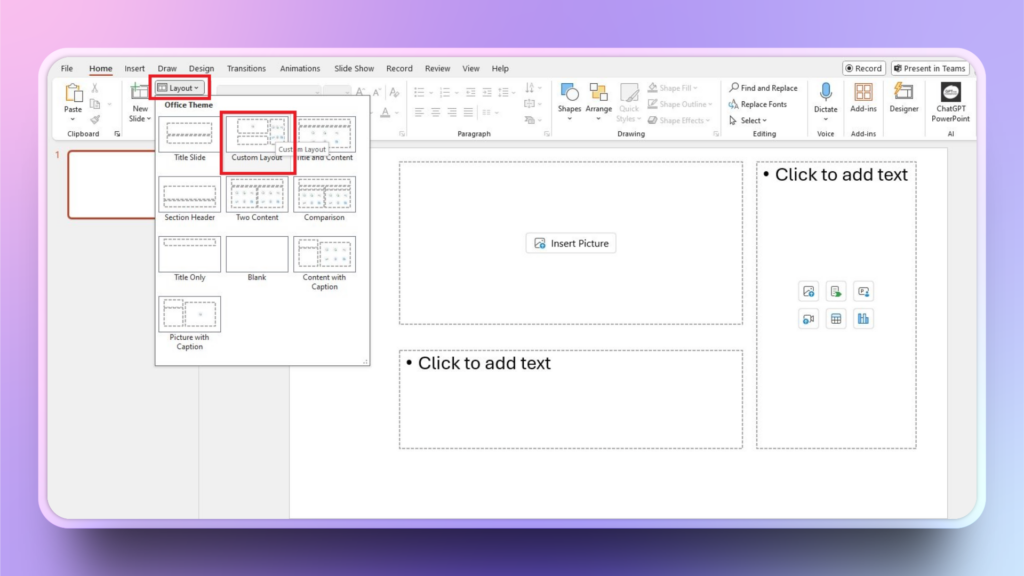This screenshot has width=1024, height=576.
Task: Click the Justify paragraph icon
Action: 468,112
